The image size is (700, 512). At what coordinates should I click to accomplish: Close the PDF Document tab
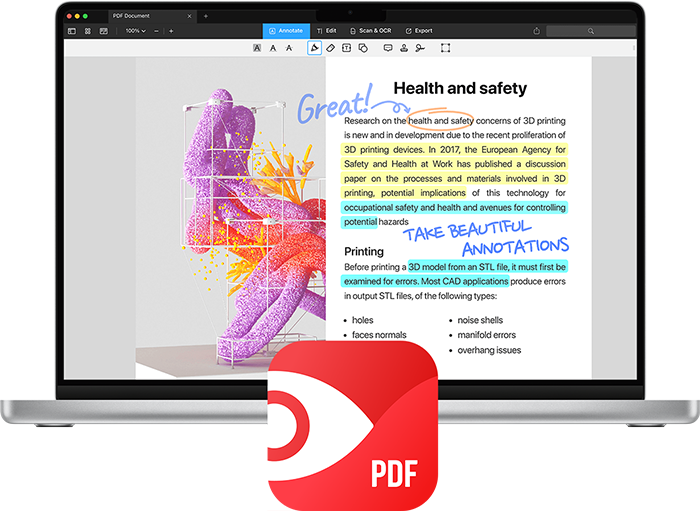pos(189,16)
